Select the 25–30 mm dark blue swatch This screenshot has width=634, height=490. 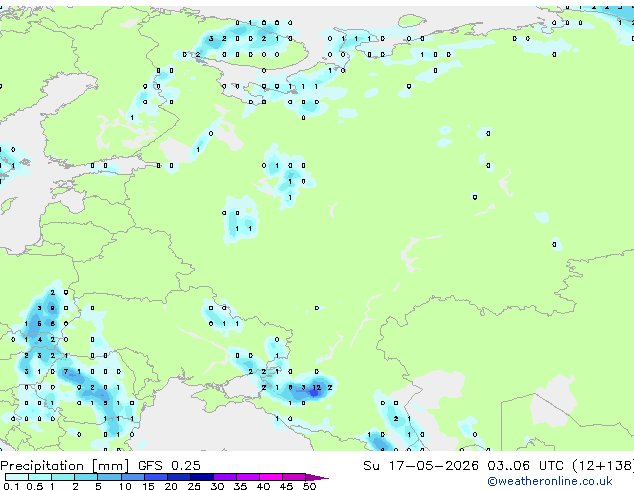(x=202, y=477)
